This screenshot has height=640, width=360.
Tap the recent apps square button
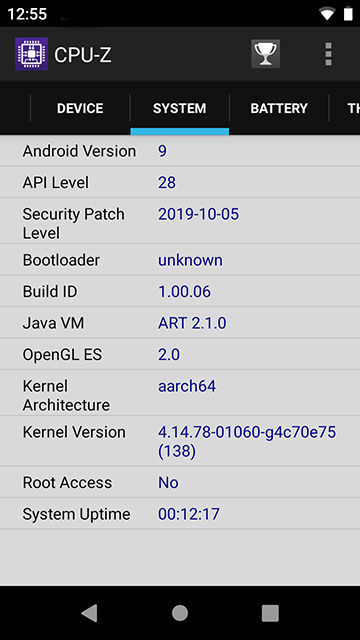270,613
